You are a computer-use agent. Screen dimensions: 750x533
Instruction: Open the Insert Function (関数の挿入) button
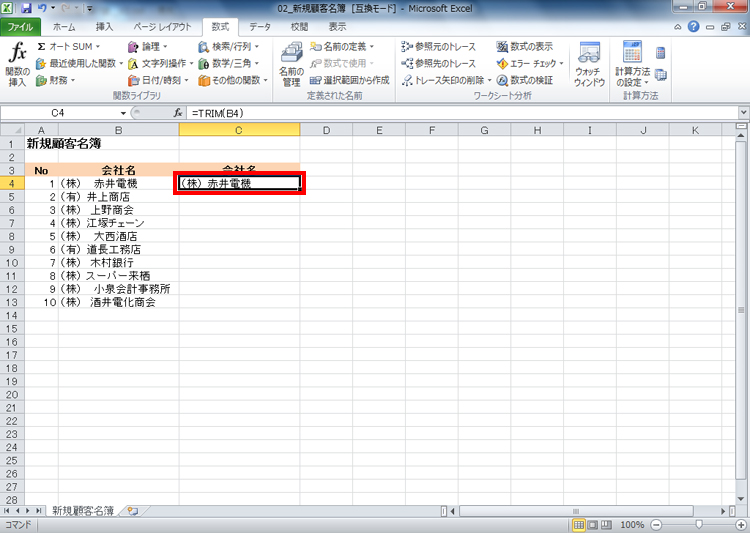pyautogui.click(x=17, y=65)
